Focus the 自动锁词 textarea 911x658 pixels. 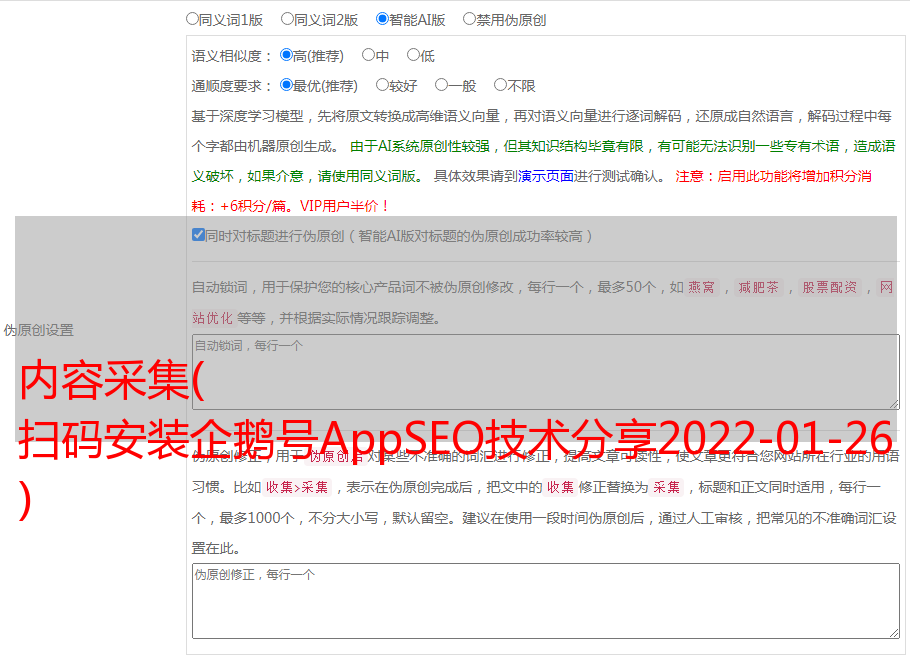[546, 372]
